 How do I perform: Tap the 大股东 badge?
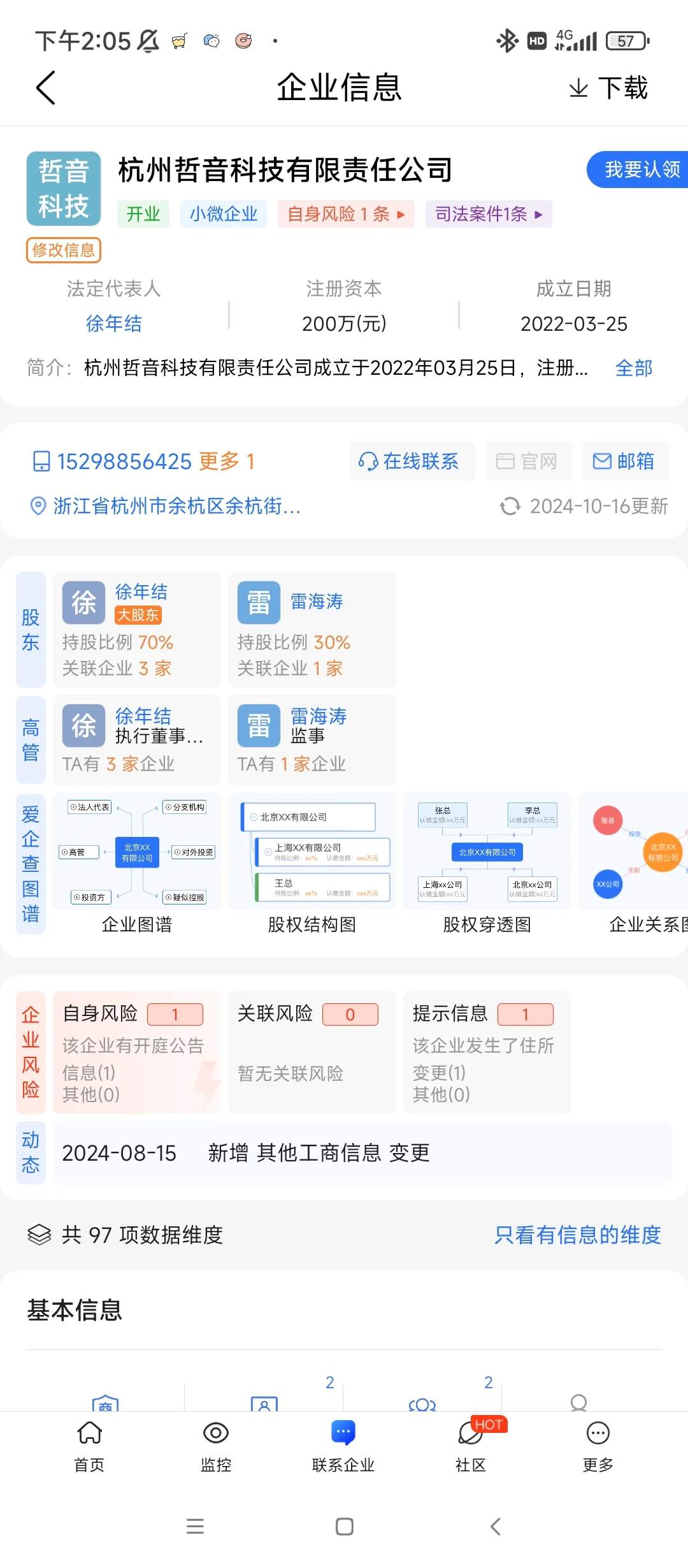138,614
